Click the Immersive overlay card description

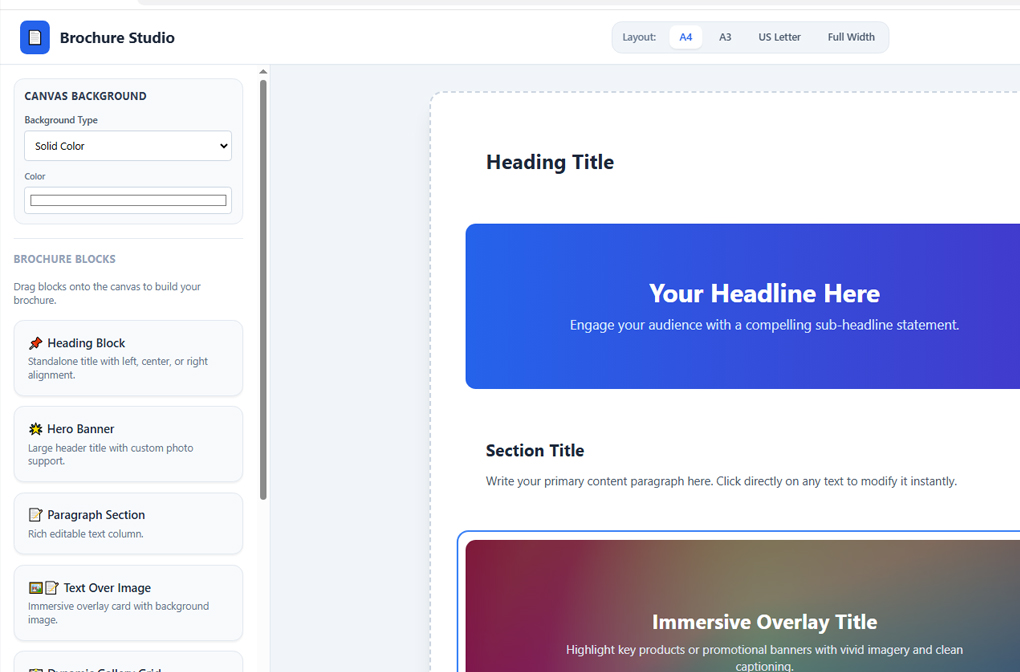pos(118,613)
